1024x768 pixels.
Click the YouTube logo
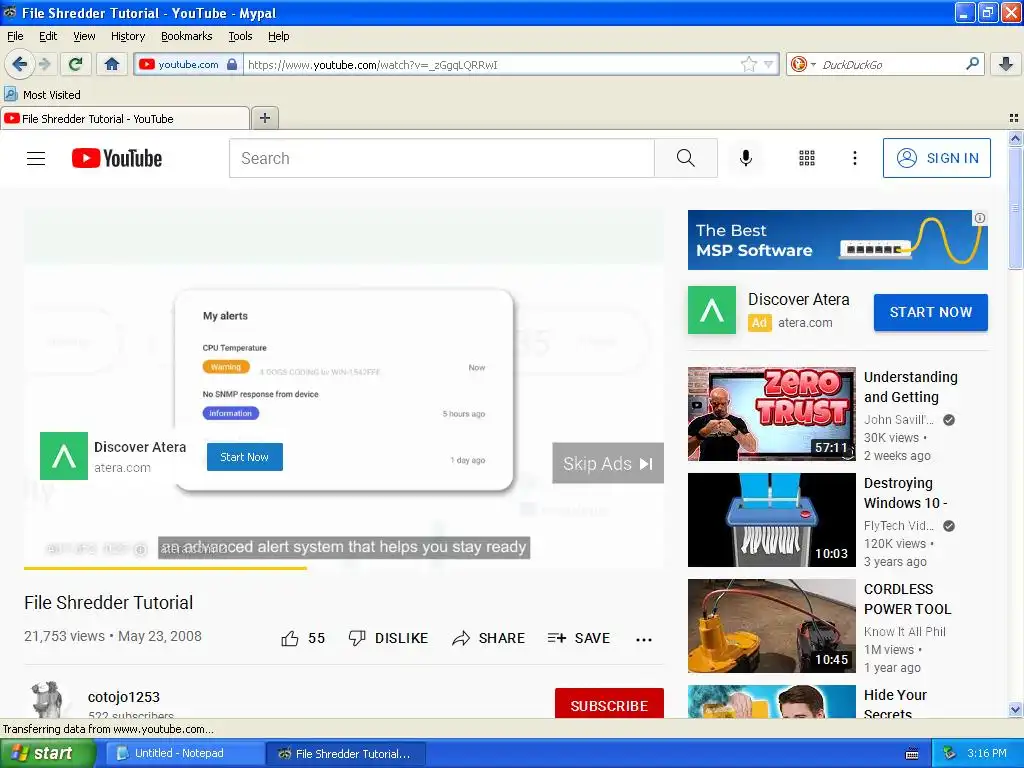117,159
